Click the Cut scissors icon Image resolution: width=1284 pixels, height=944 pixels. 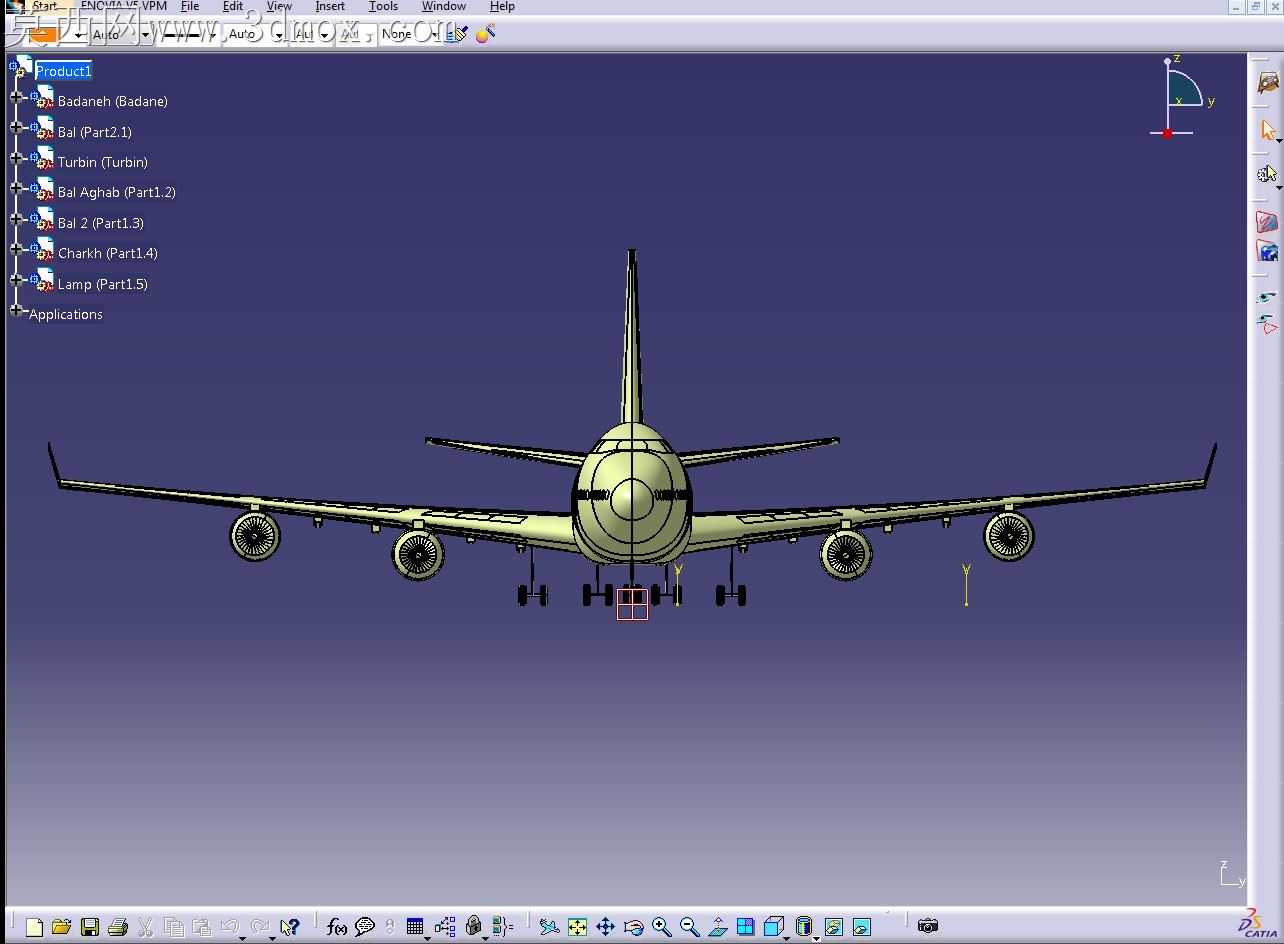pyautogui.click(x=145, y=927)
